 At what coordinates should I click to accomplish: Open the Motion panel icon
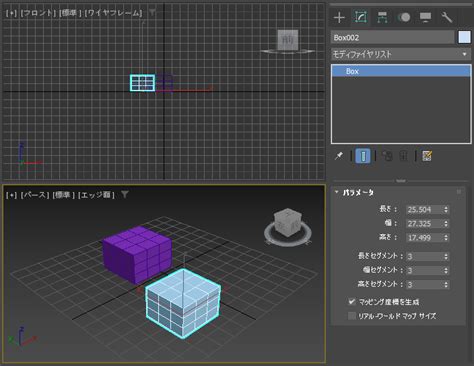point(404,17)
